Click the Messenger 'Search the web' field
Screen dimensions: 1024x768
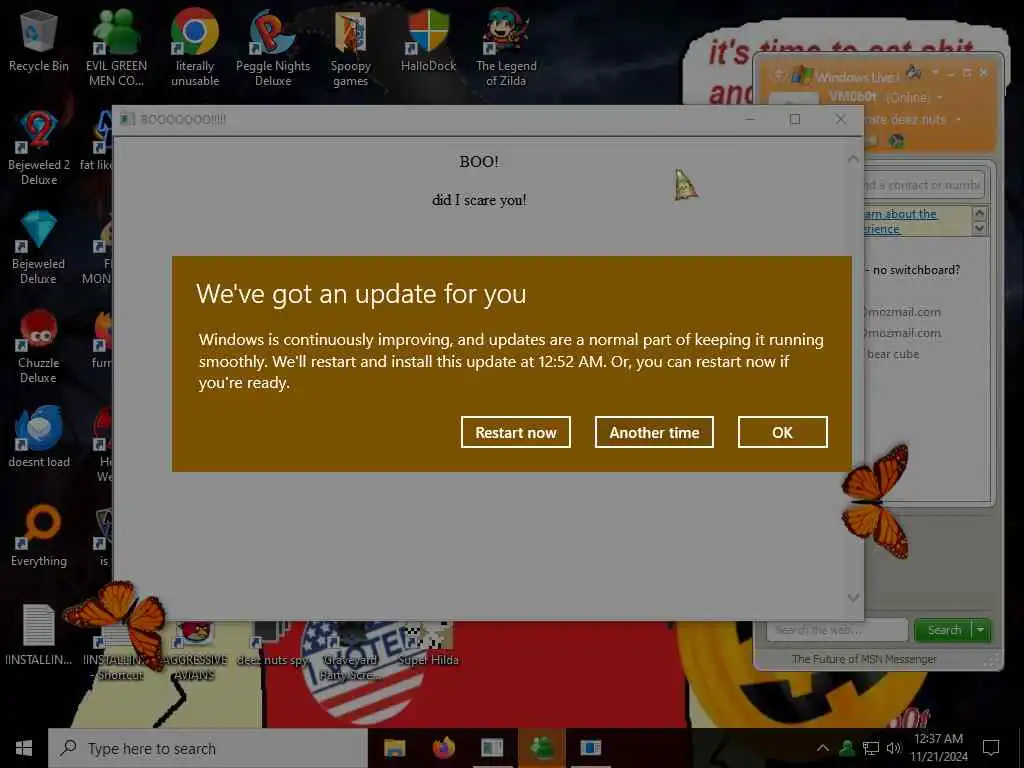click(x=837, y=630)
